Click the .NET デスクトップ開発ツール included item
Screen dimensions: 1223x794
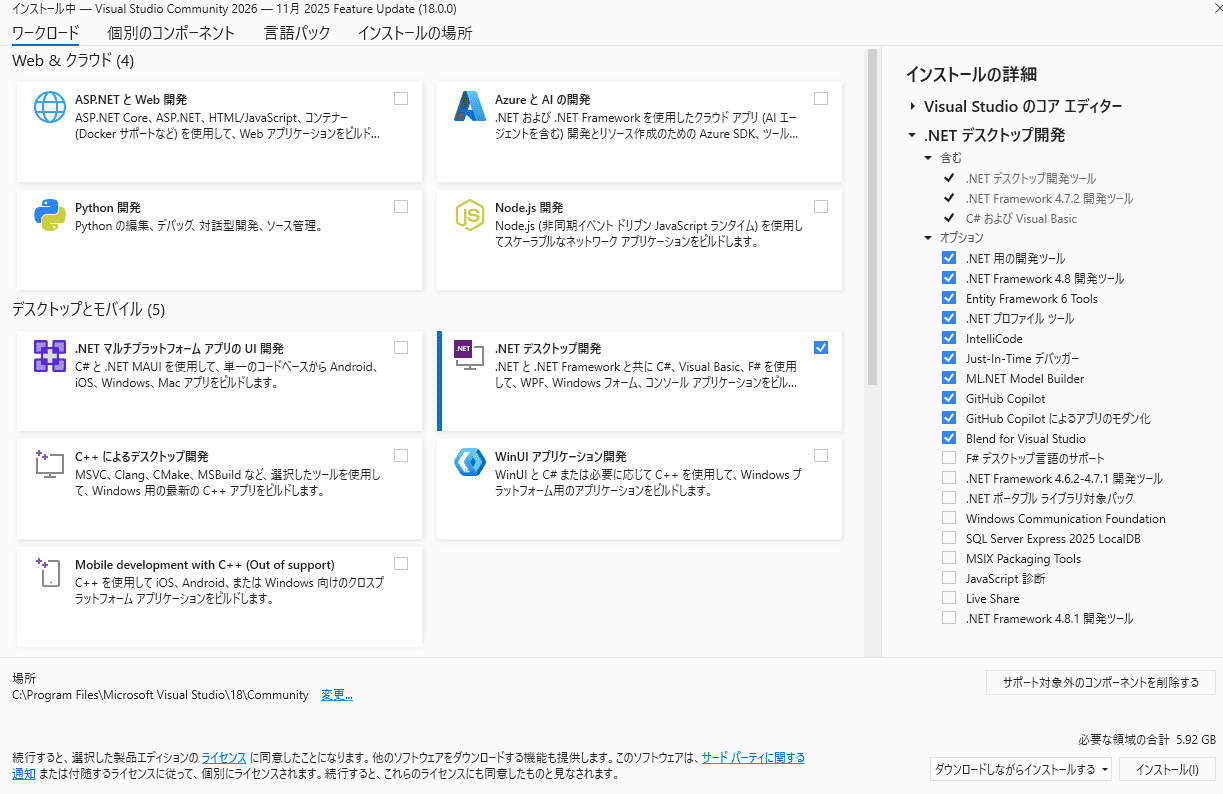(1030, 178)
